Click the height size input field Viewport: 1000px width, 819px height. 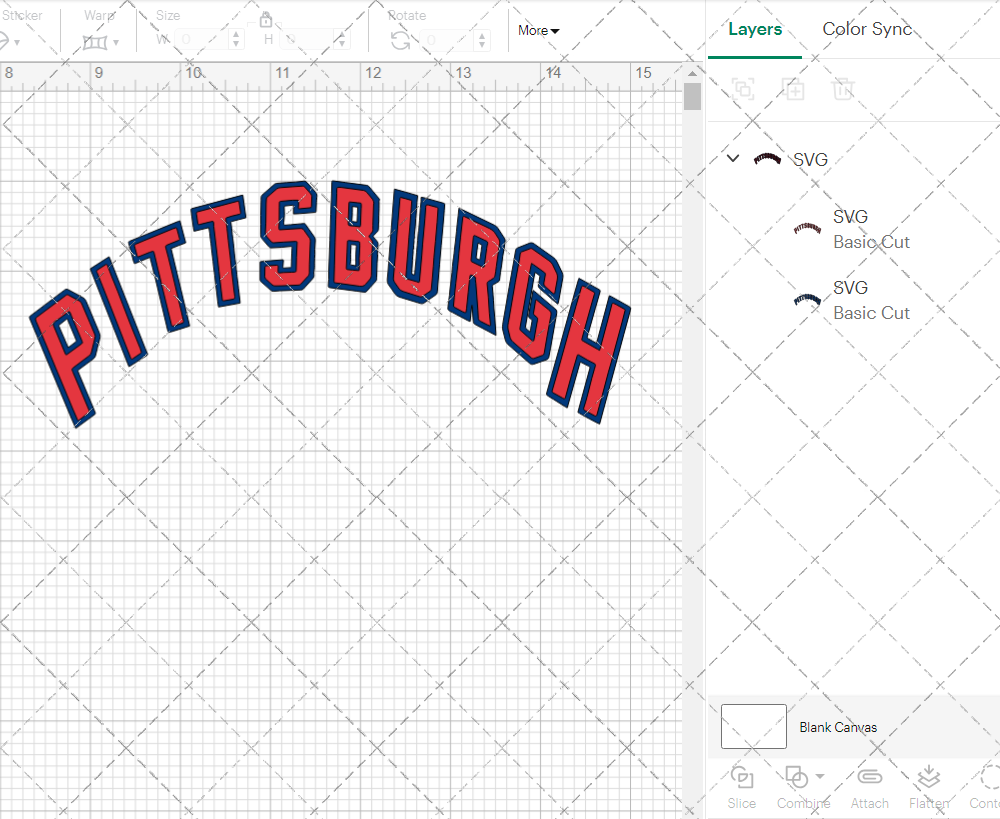[x=307, y=40]
